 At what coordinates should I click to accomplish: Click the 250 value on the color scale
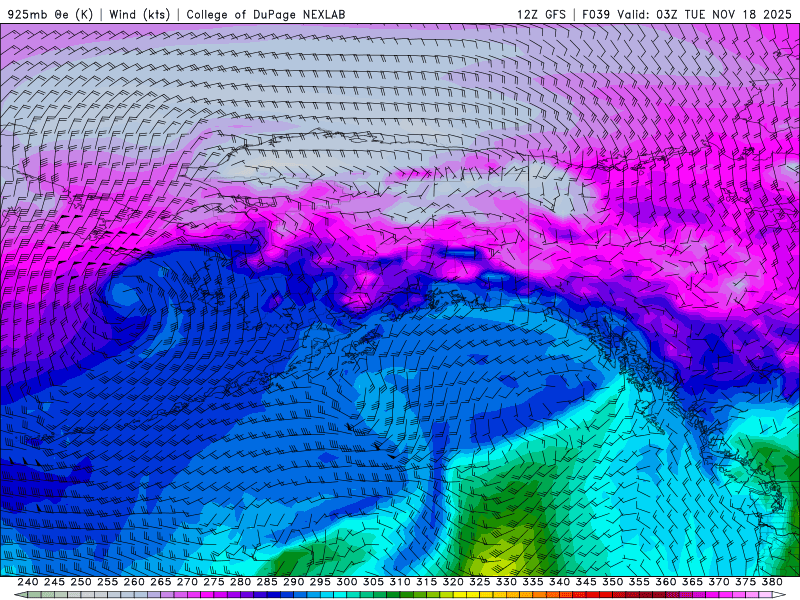point(81,582)
